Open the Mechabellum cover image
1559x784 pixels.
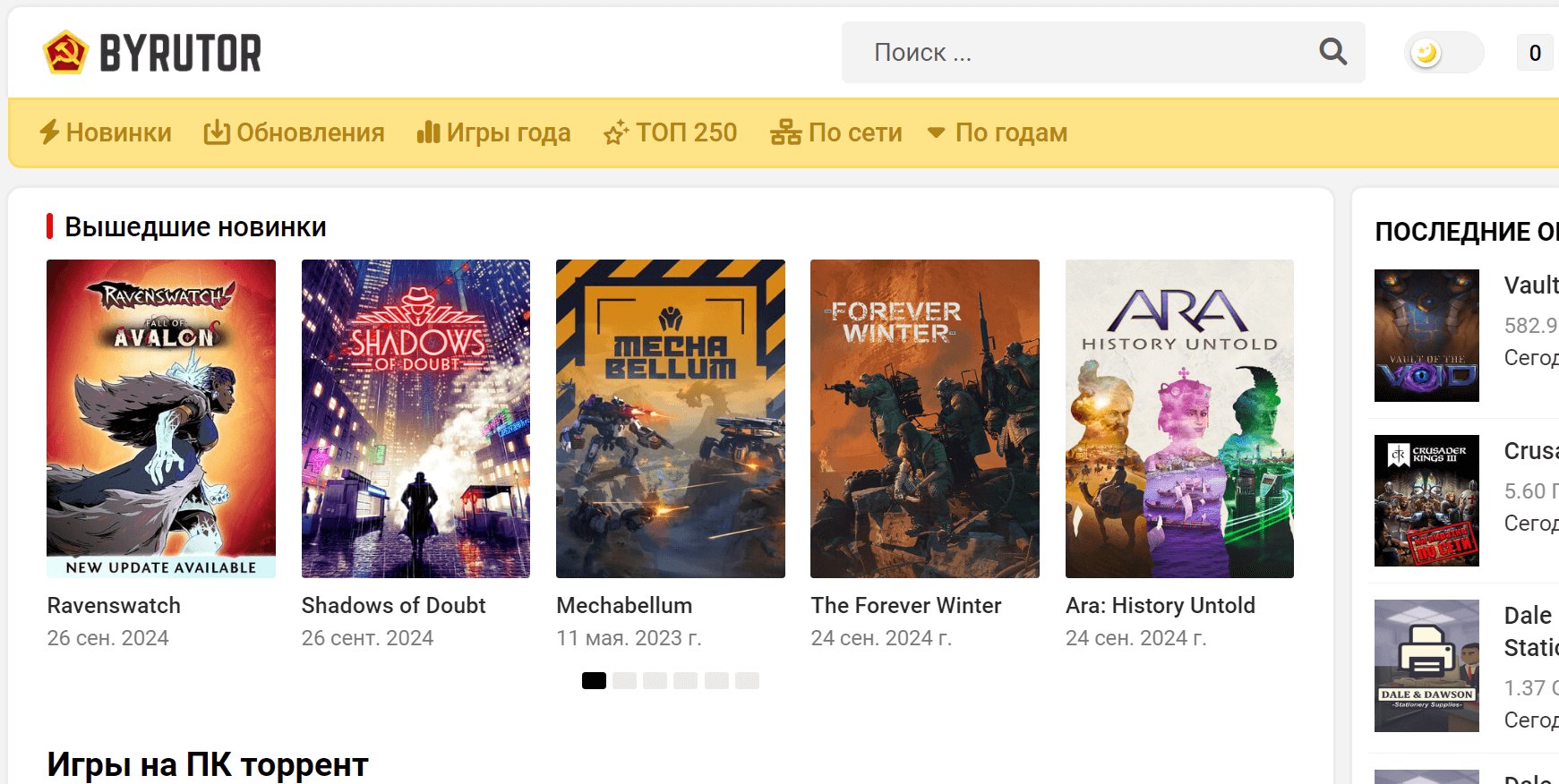pos(671,419)
